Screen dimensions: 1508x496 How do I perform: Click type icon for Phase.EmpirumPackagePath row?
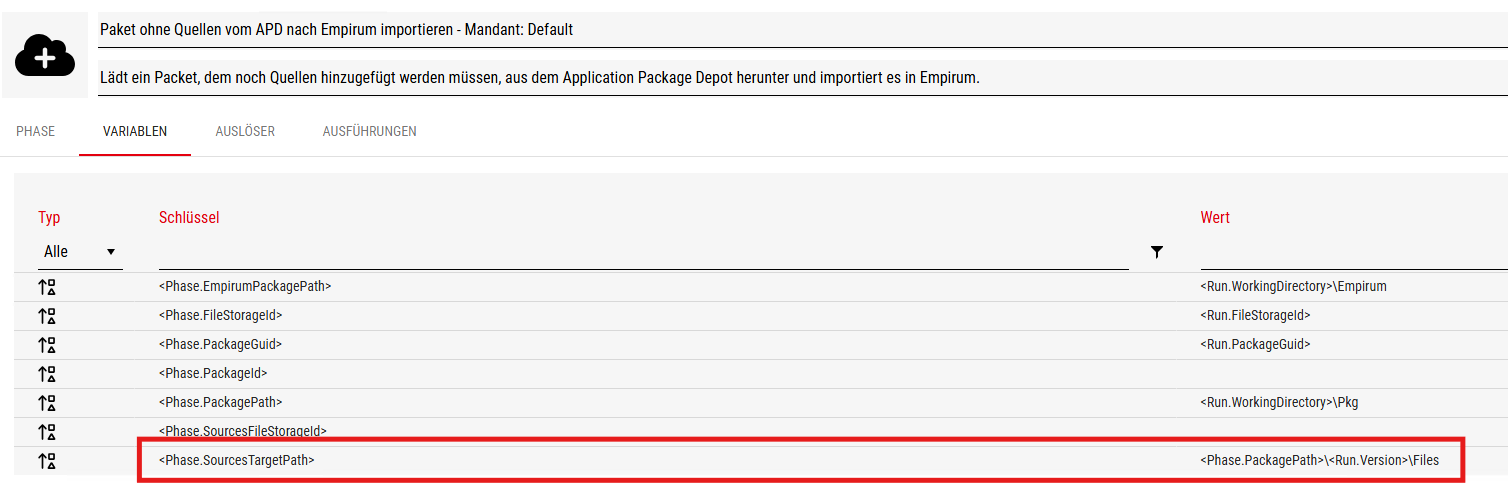(x=47, y=287)
